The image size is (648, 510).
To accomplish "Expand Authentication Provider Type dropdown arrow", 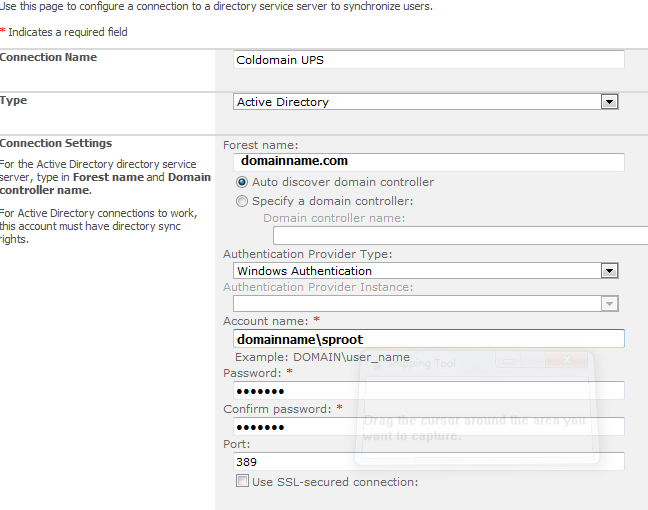I will (x=609, y=271).
